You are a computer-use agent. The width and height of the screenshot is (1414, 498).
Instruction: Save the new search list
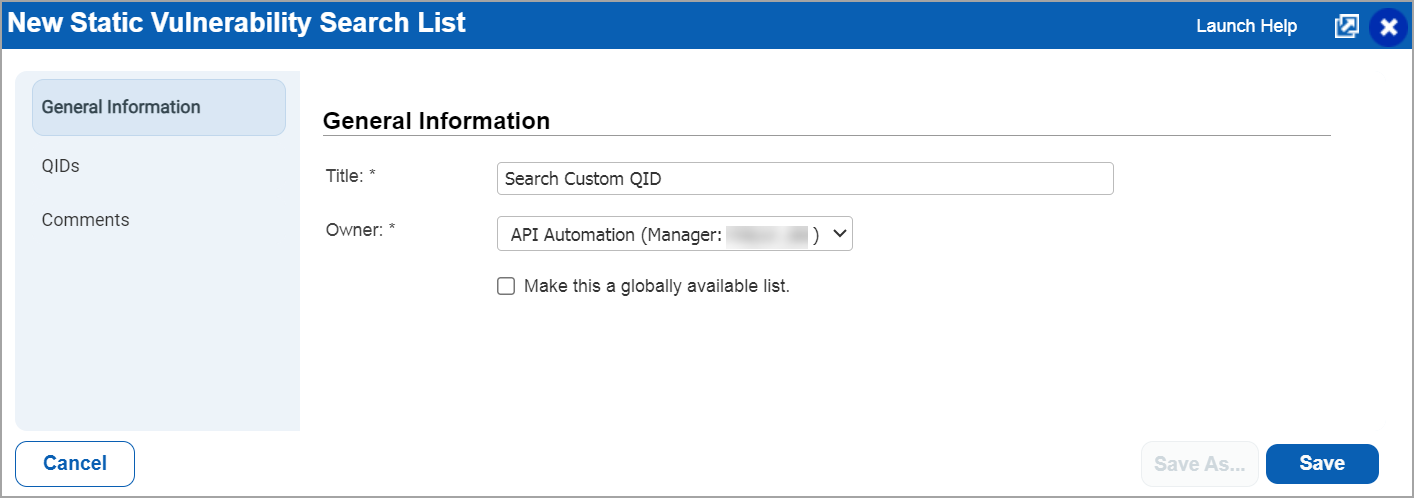(1321, 464)
